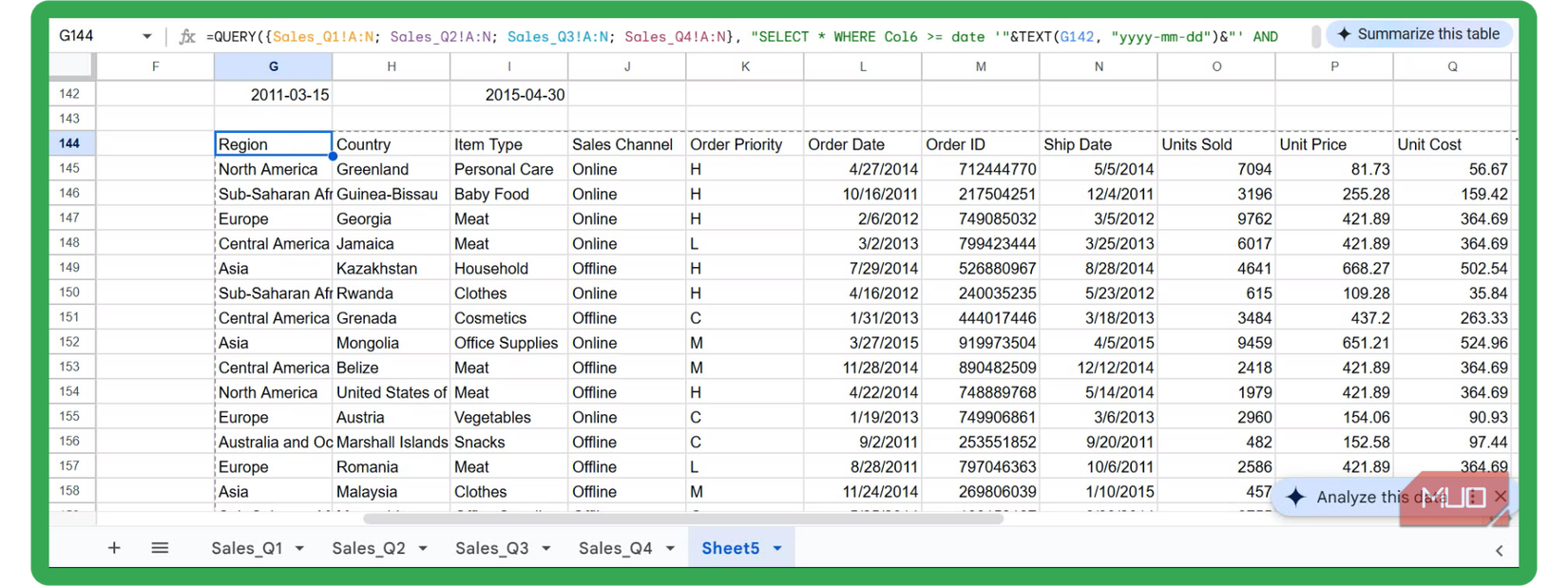This screenshot has height=586, width=1568.
Task: Open the Sheet5 tab dropdown arrow
Action: (777, 549)
